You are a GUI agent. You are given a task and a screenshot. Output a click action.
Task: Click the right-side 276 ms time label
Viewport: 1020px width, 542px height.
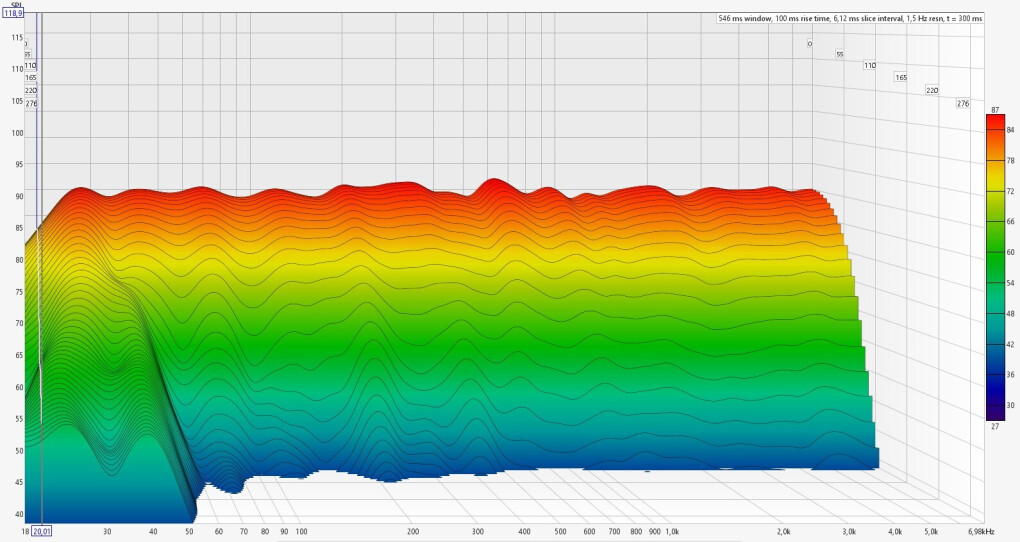(963, 103)
